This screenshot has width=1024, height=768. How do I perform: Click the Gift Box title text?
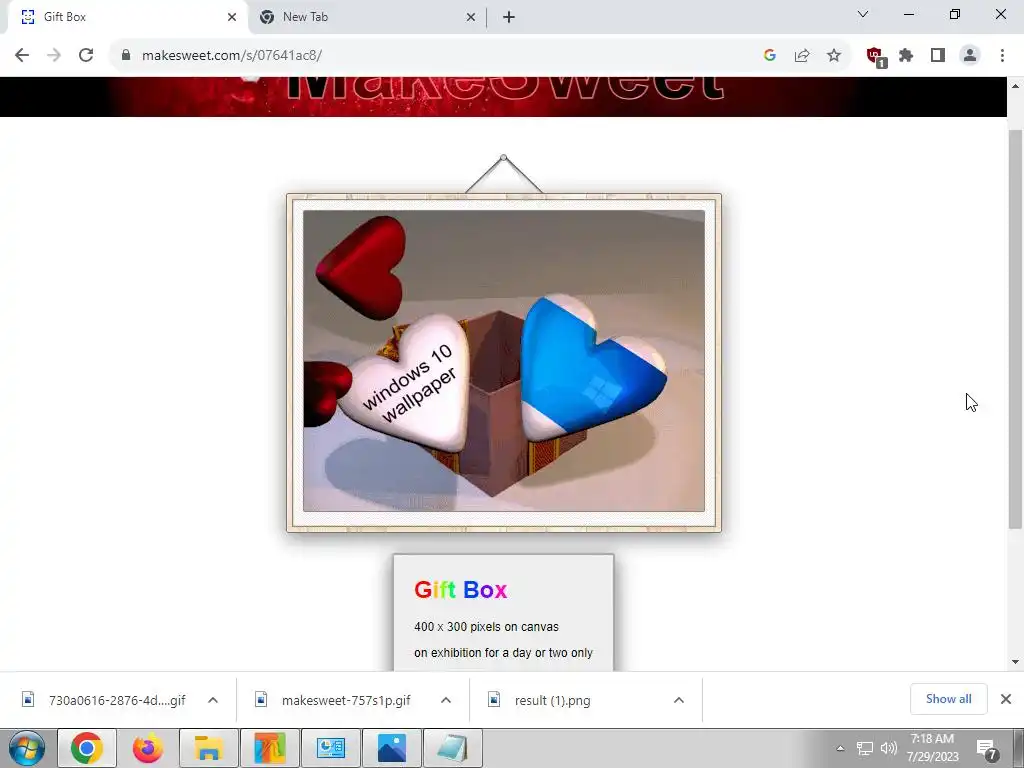click(x=460, y=590)
